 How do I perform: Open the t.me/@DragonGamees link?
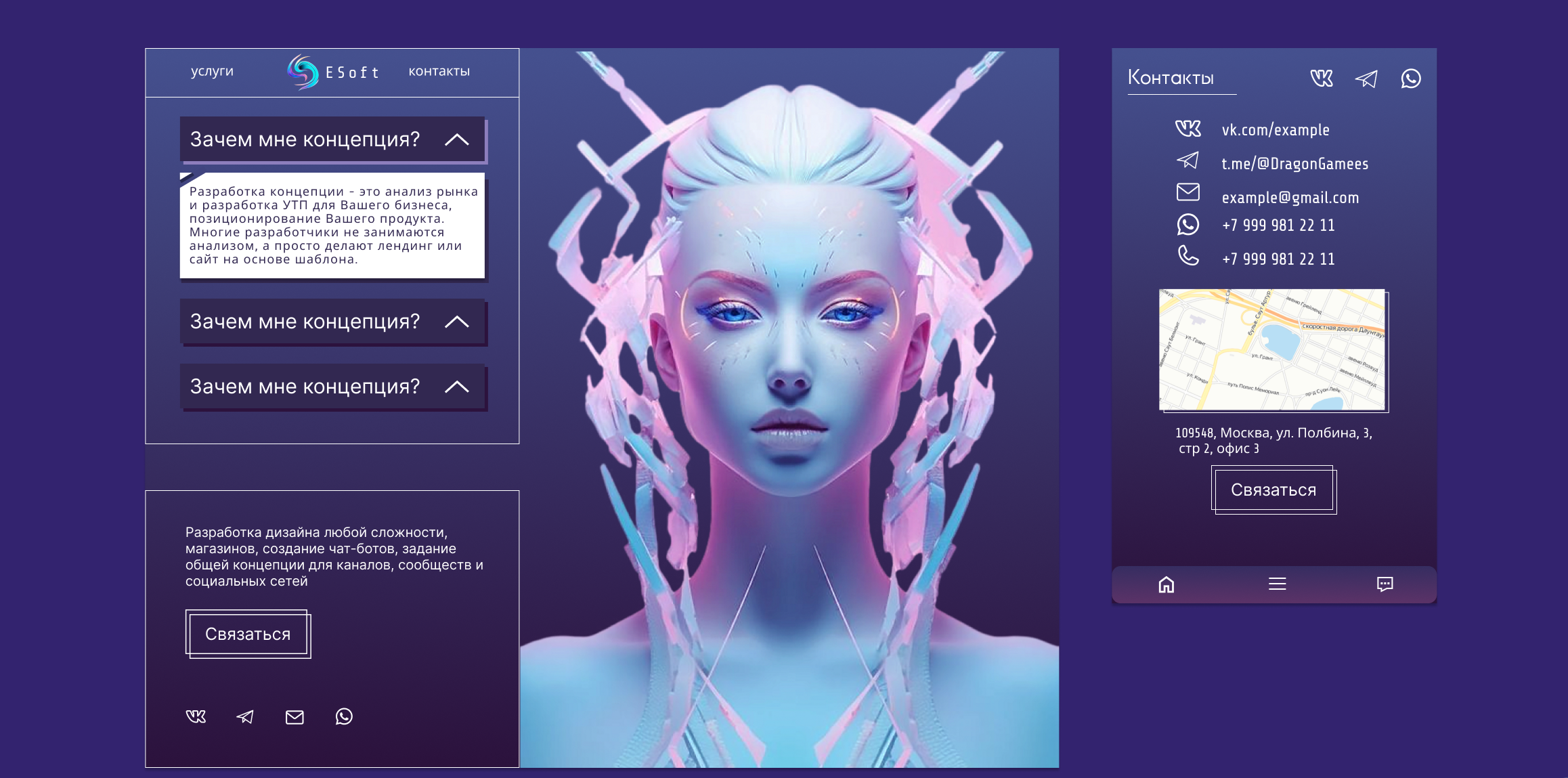[x=1294, y=164]
